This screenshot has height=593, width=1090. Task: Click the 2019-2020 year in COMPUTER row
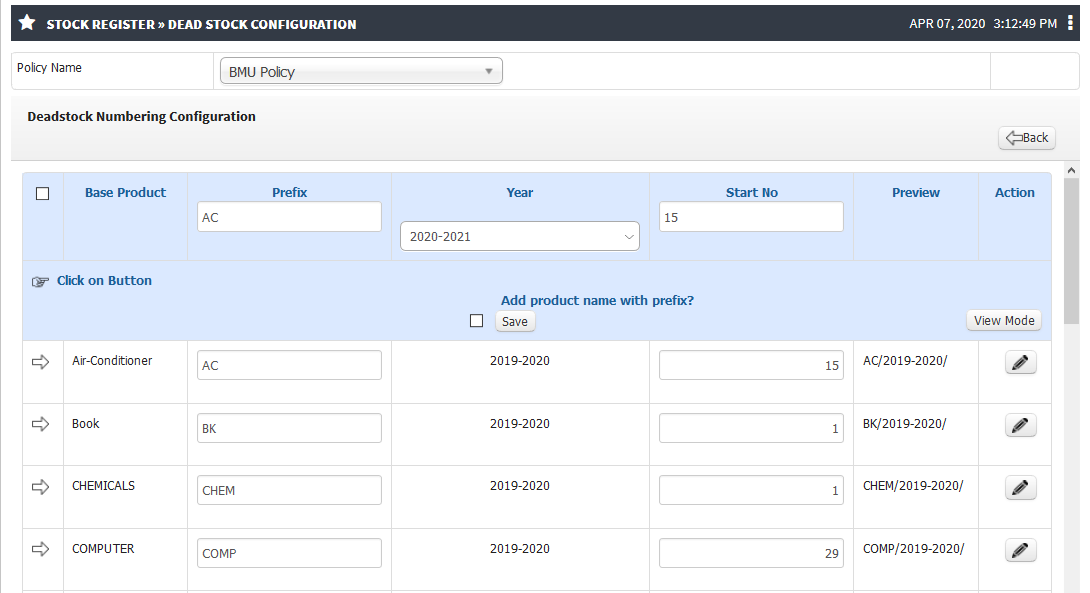point(519,549)
